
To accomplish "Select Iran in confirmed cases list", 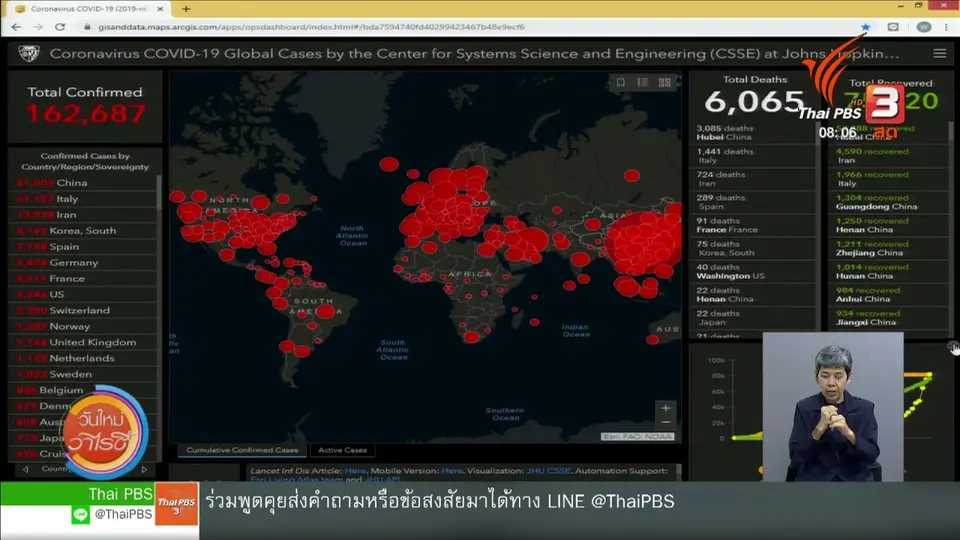I will coord(84,214).
